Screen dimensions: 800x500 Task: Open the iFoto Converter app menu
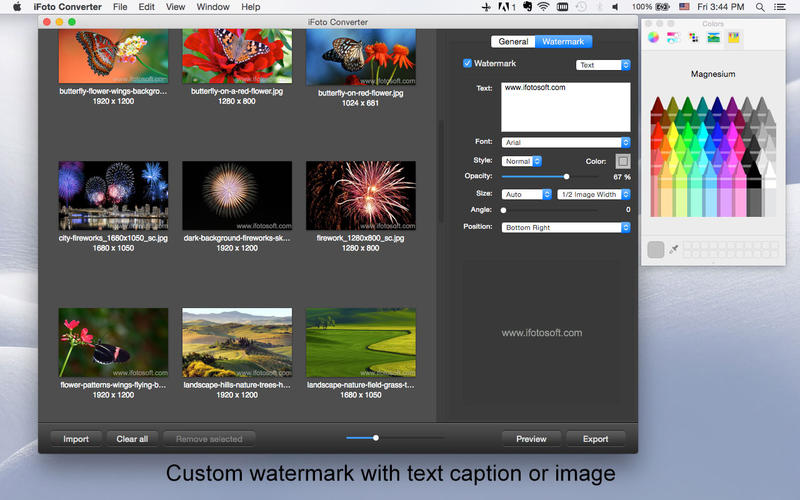tap(67, 7)
